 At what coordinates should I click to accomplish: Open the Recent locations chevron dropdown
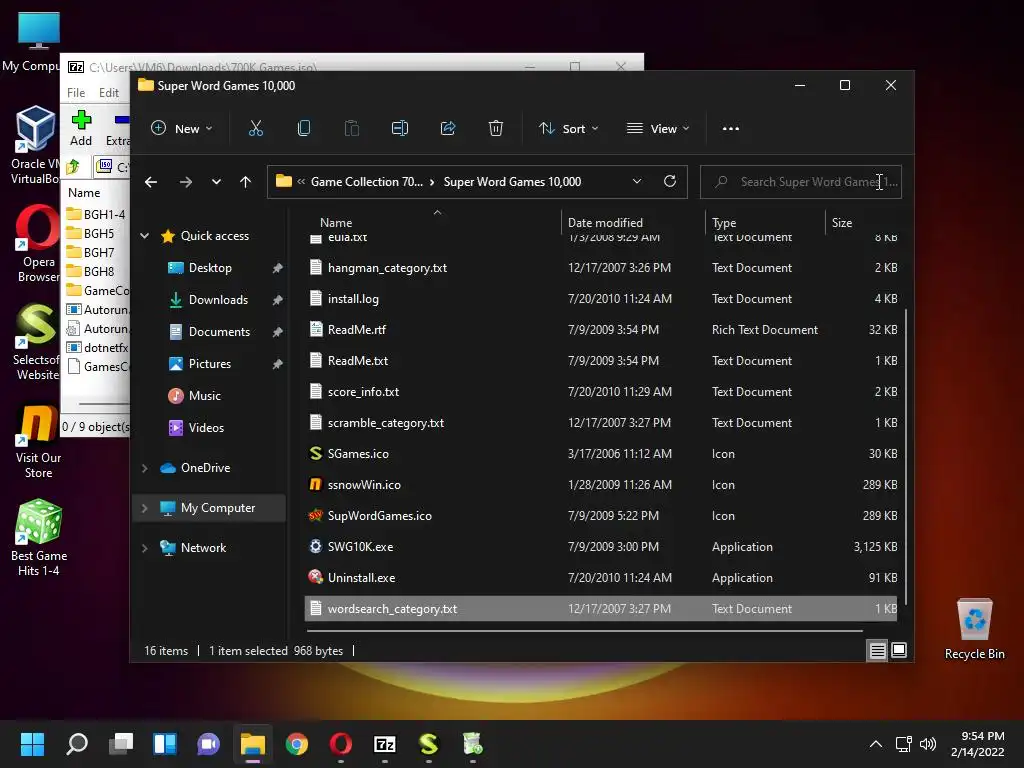(216, 182)
